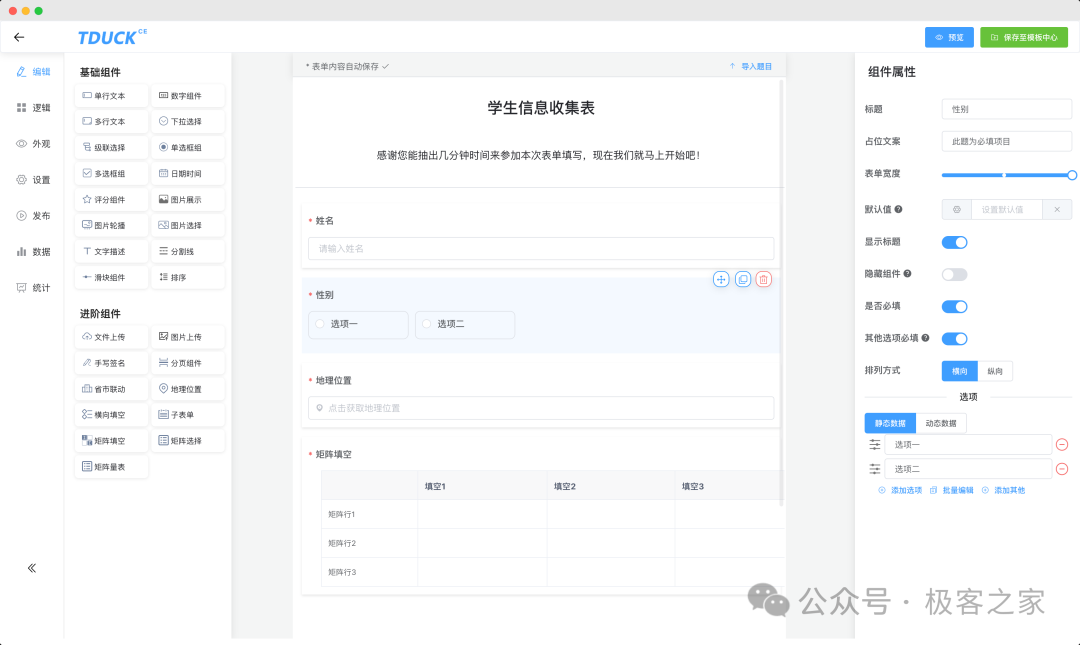
Task: Click the copy icon above 性别 field
Action: (742, 279)
